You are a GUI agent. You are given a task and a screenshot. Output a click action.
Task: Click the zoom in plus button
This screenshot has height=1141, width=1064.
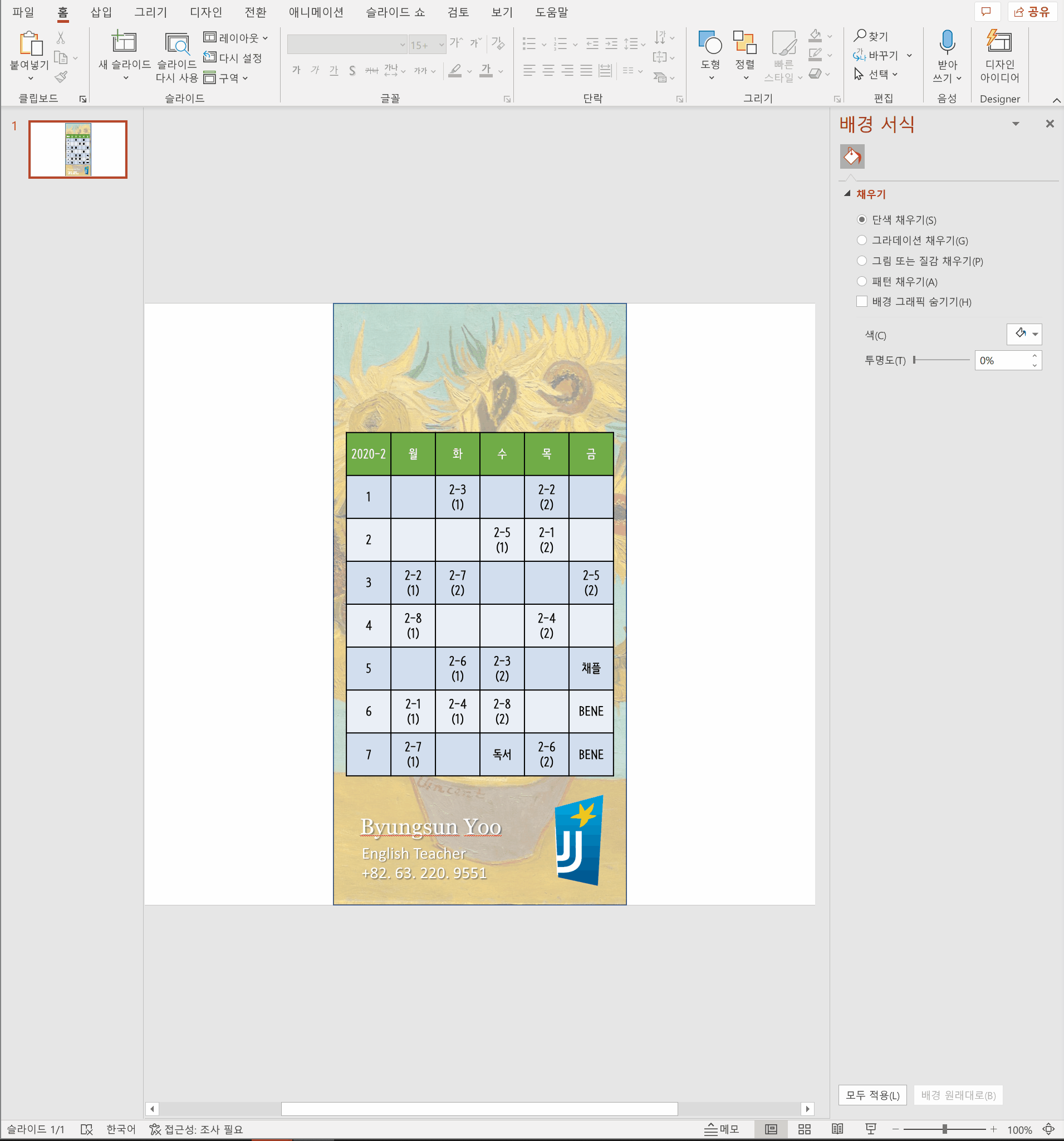tap(993, 1129)
